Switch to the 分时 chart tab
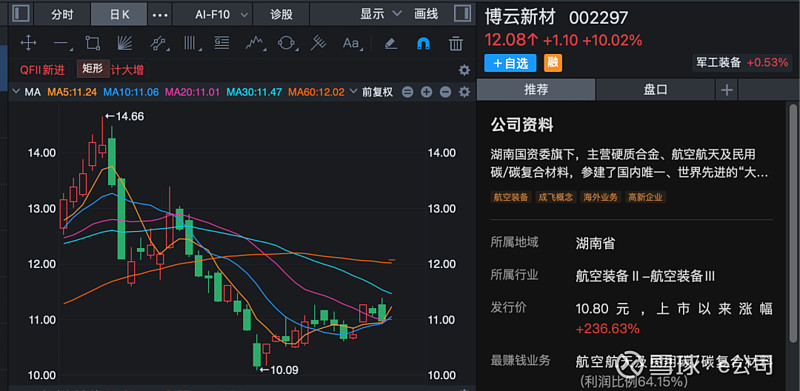The image size is (800, 391). [x=62, y=15]
